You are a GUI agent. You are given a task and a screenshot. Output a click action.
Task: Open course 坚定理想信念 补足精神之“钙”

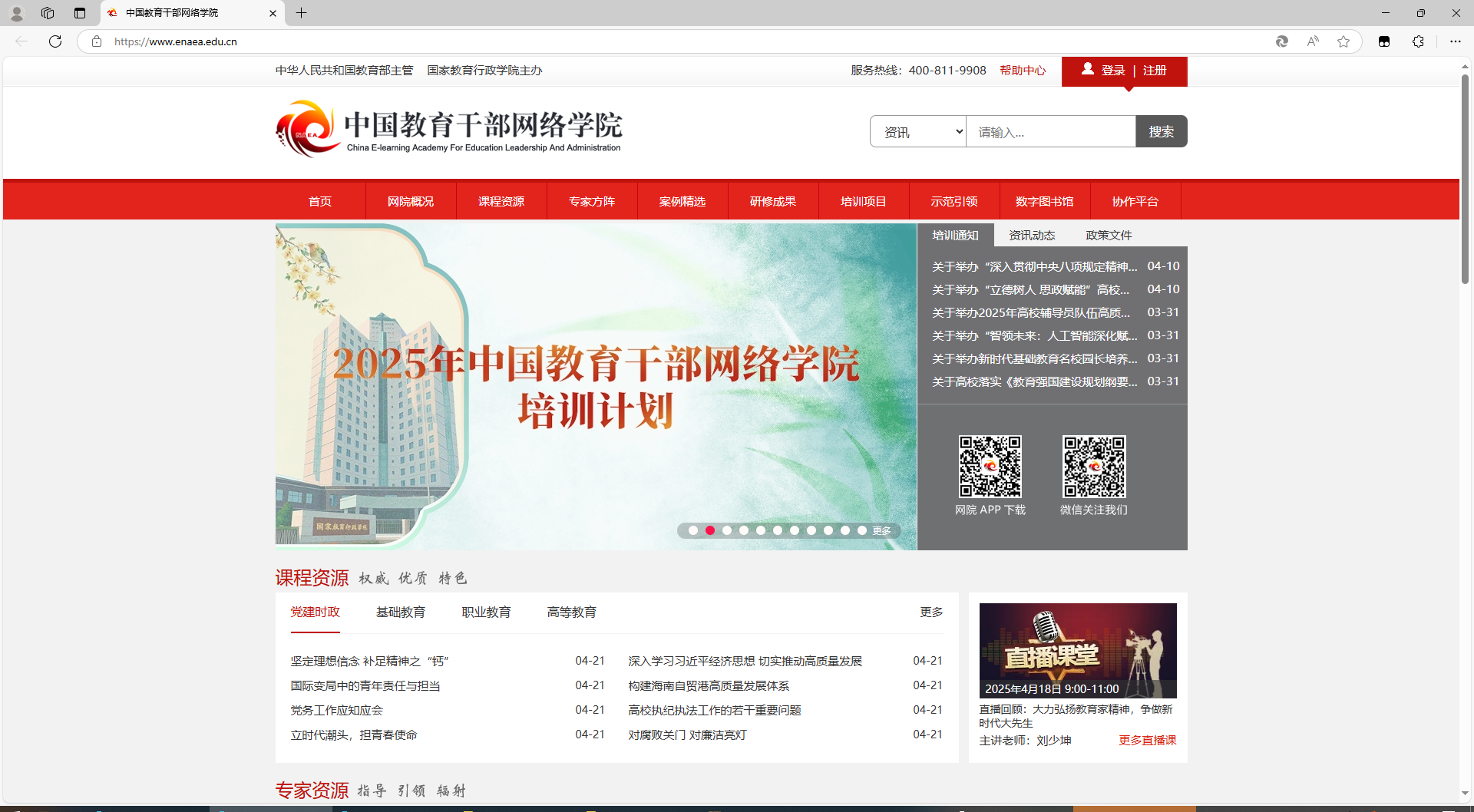(x=369, y=661)
